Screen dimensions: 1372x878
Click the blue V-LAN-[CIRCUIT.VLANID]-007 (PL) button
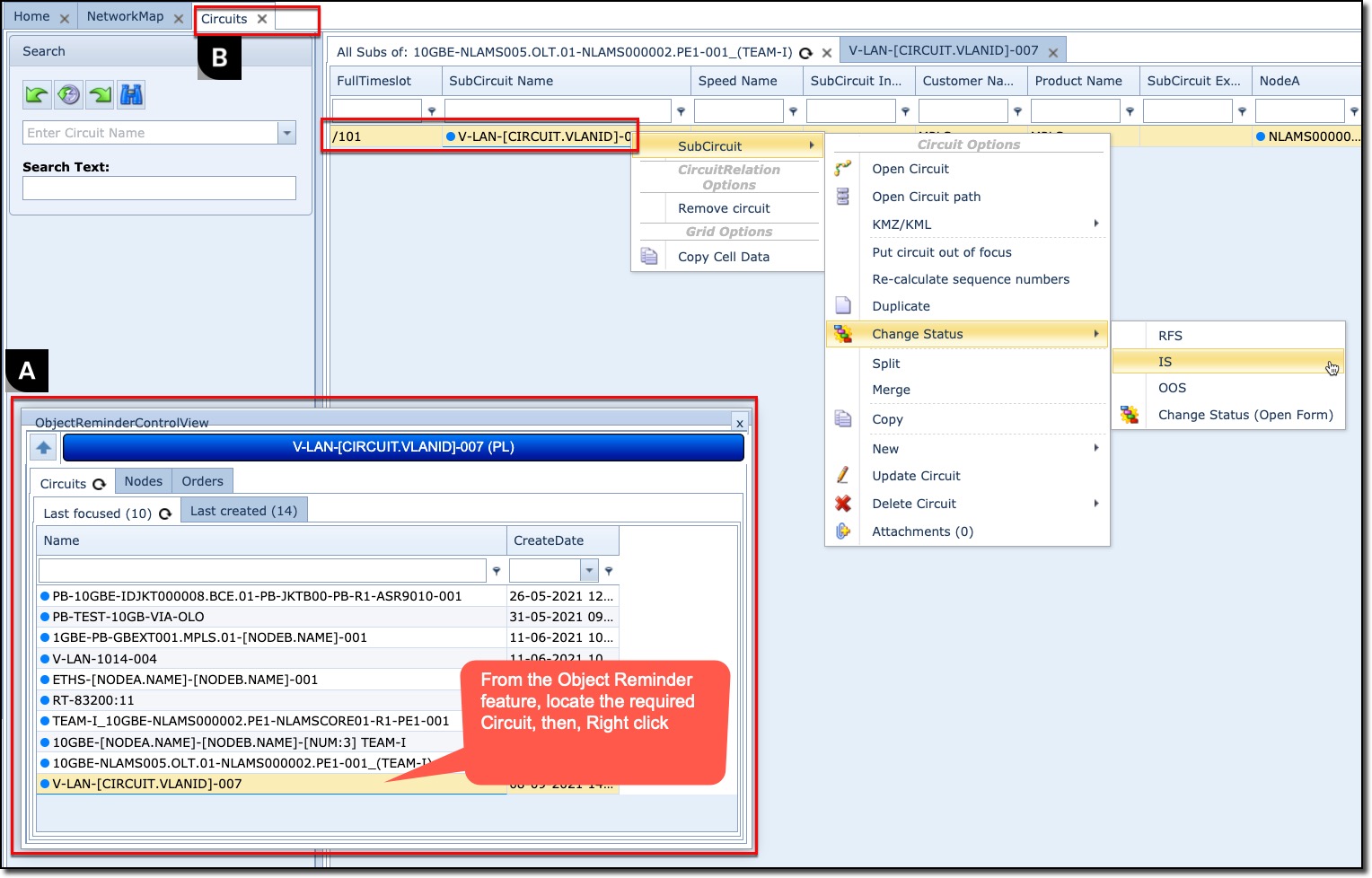(403, 447)
